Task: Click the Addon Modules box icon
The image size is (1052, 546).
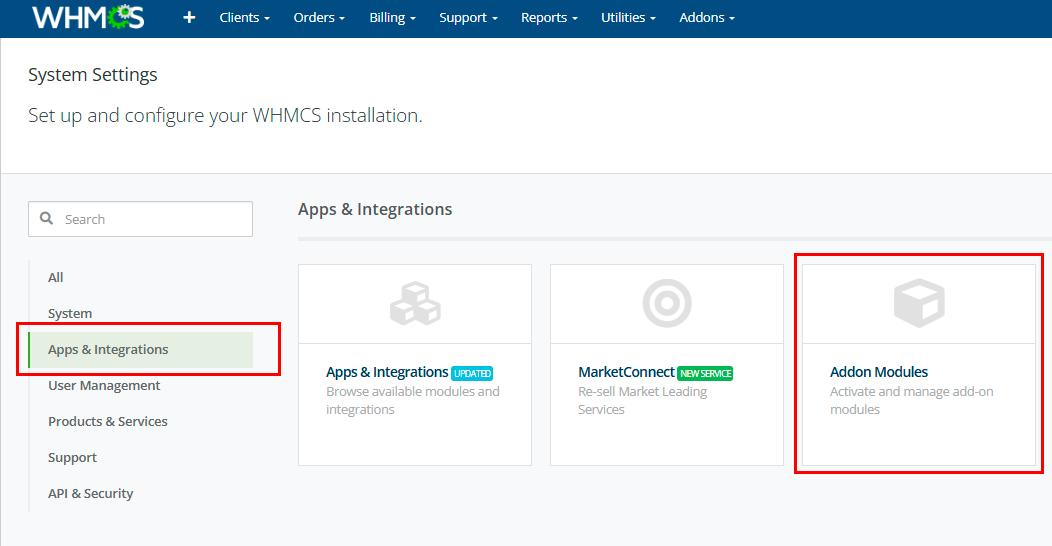Action: 918,304
